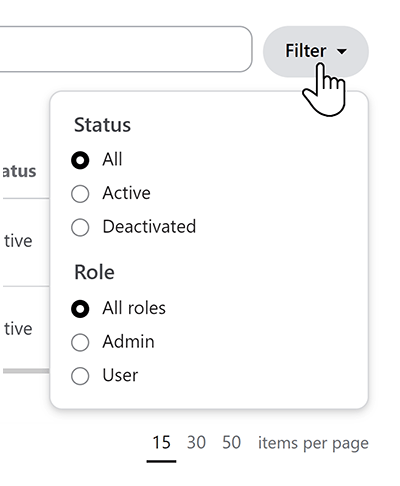This screenshot has width=400, height=486.
Task: Click the 'Deactivated' text label
Action: tap(149, 227)
